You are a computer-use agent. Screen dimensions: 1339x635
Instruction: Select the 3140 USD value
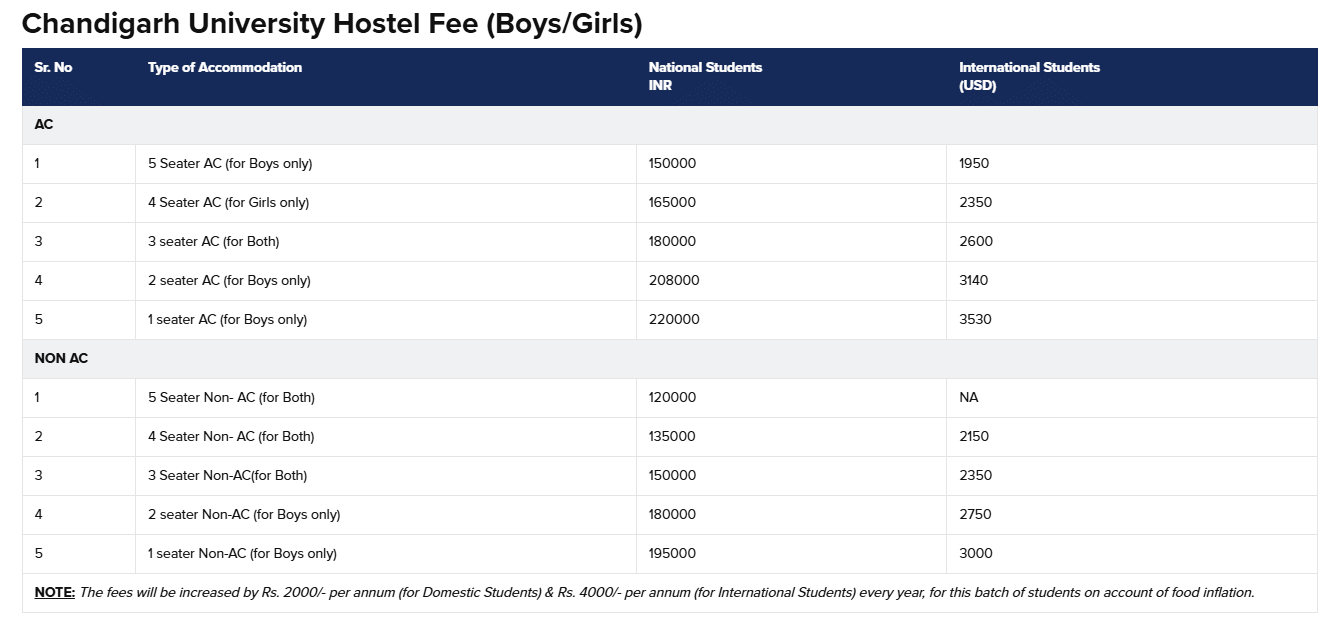tap(974, 280)
